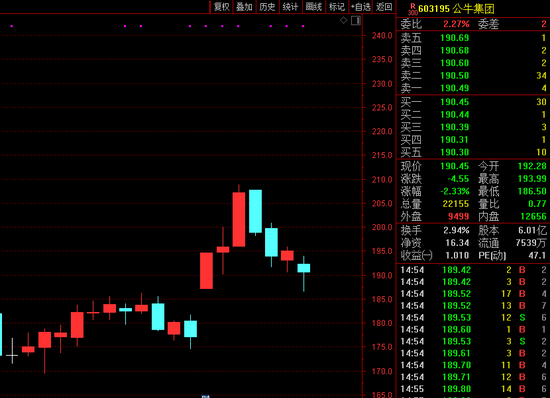Click the 统计 statistics button
Image resolution: width=550 pixels, height=398 pixels.
click(290, 7)
